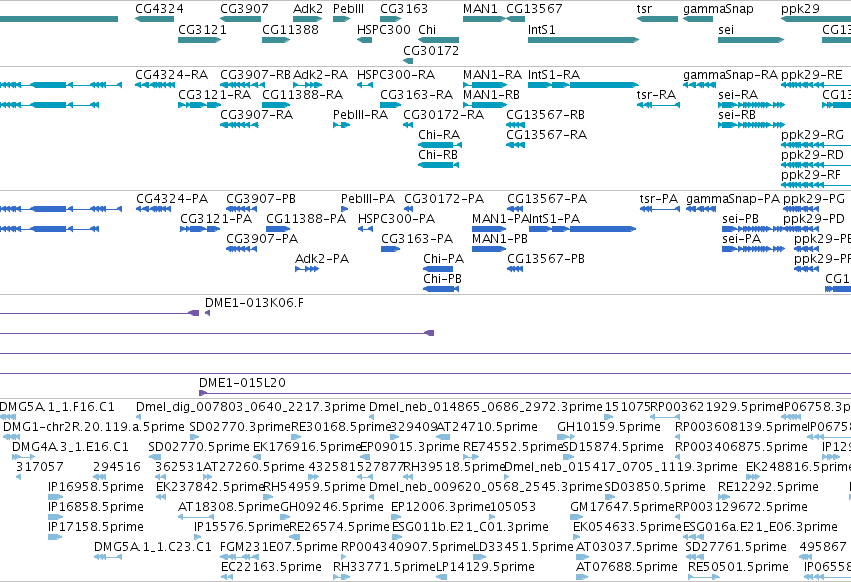Select the IntS1-PA protein glyph

point(582,229)
